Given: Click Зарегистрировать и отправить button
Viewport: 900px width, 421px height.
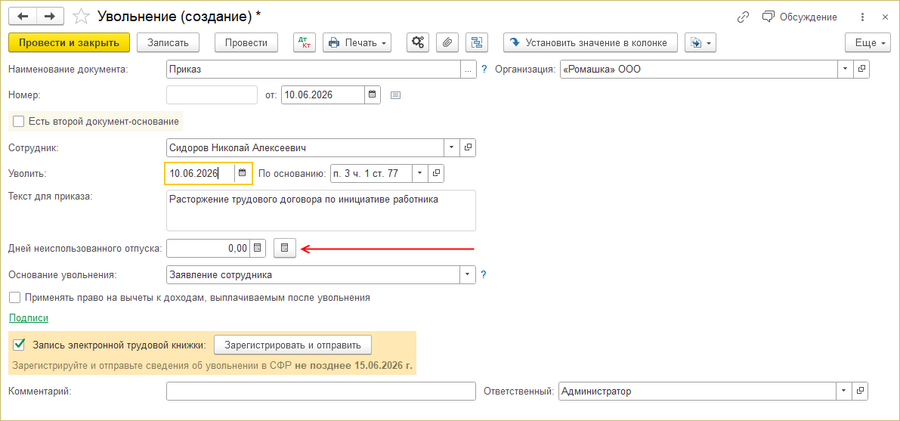Looking at the screenshot, I should click(x=293, y=345).
